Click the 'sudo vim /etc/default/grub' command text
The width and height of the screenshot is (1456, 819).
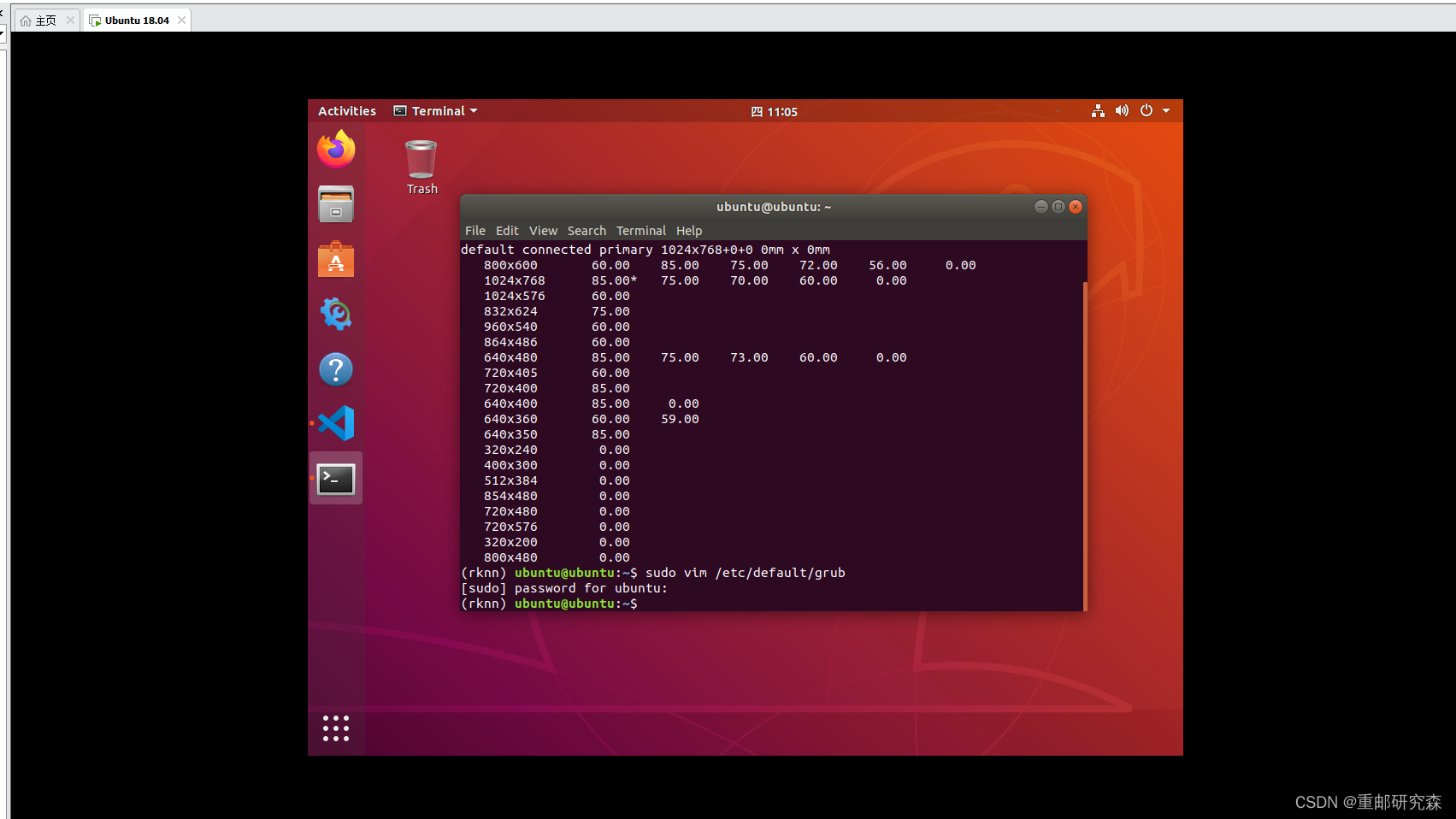745,573
